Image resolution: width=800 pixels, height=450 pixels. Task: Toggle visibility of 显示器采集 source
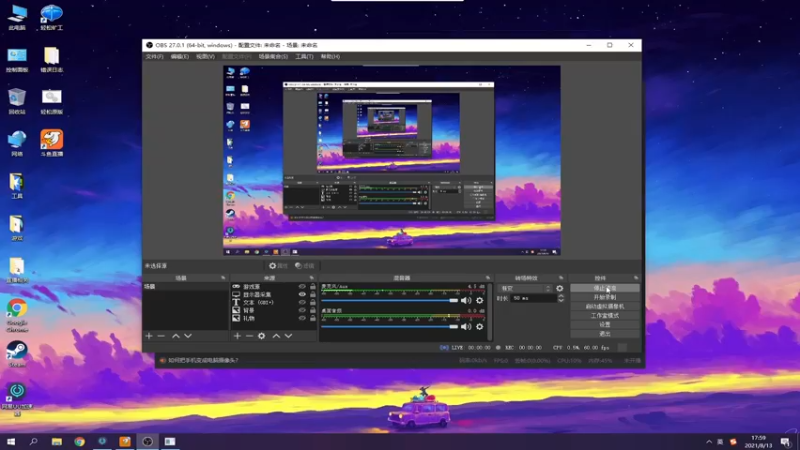click(x=302, y=294)
